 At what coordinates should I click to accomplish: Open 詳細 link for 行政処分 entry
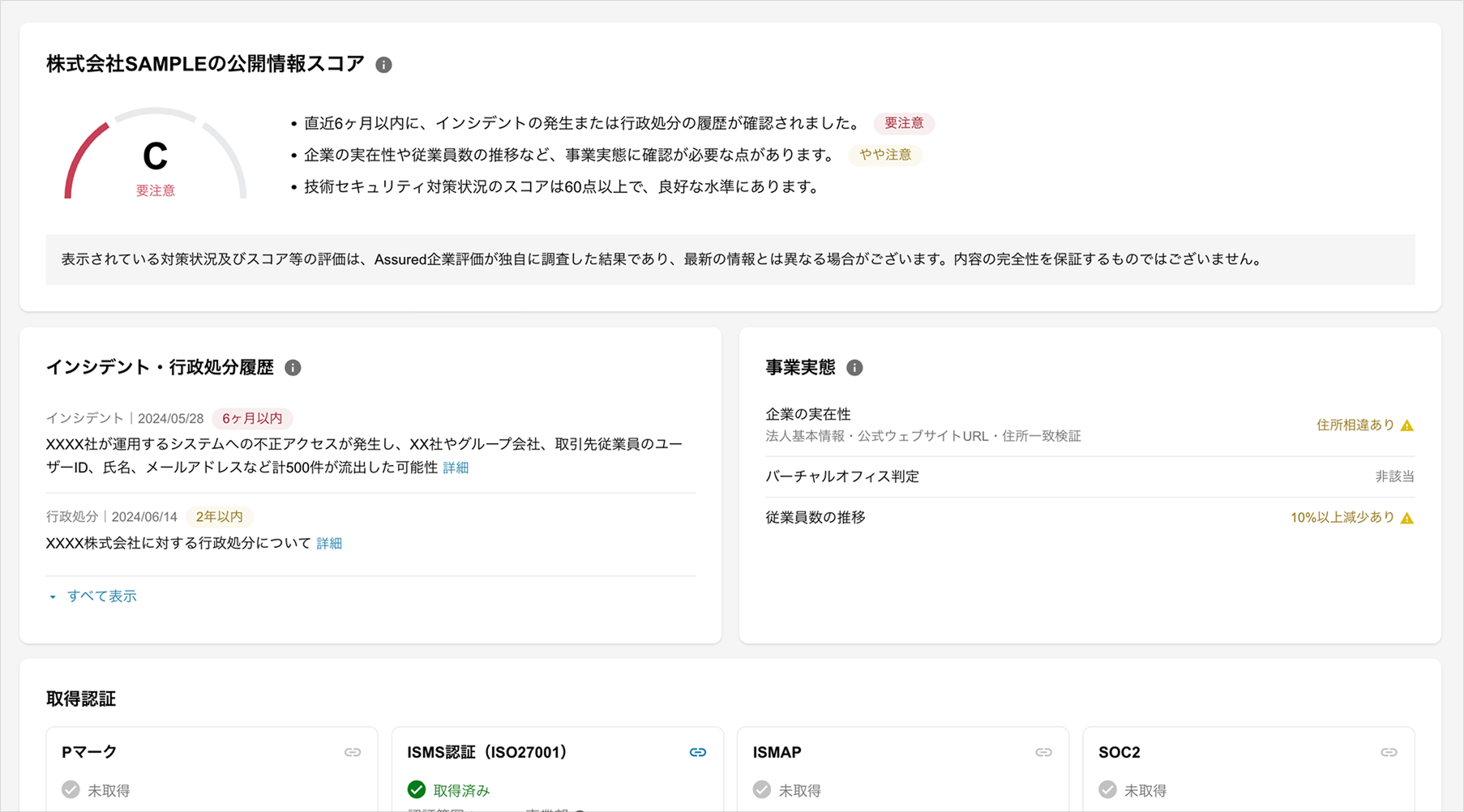coord(329,543)
